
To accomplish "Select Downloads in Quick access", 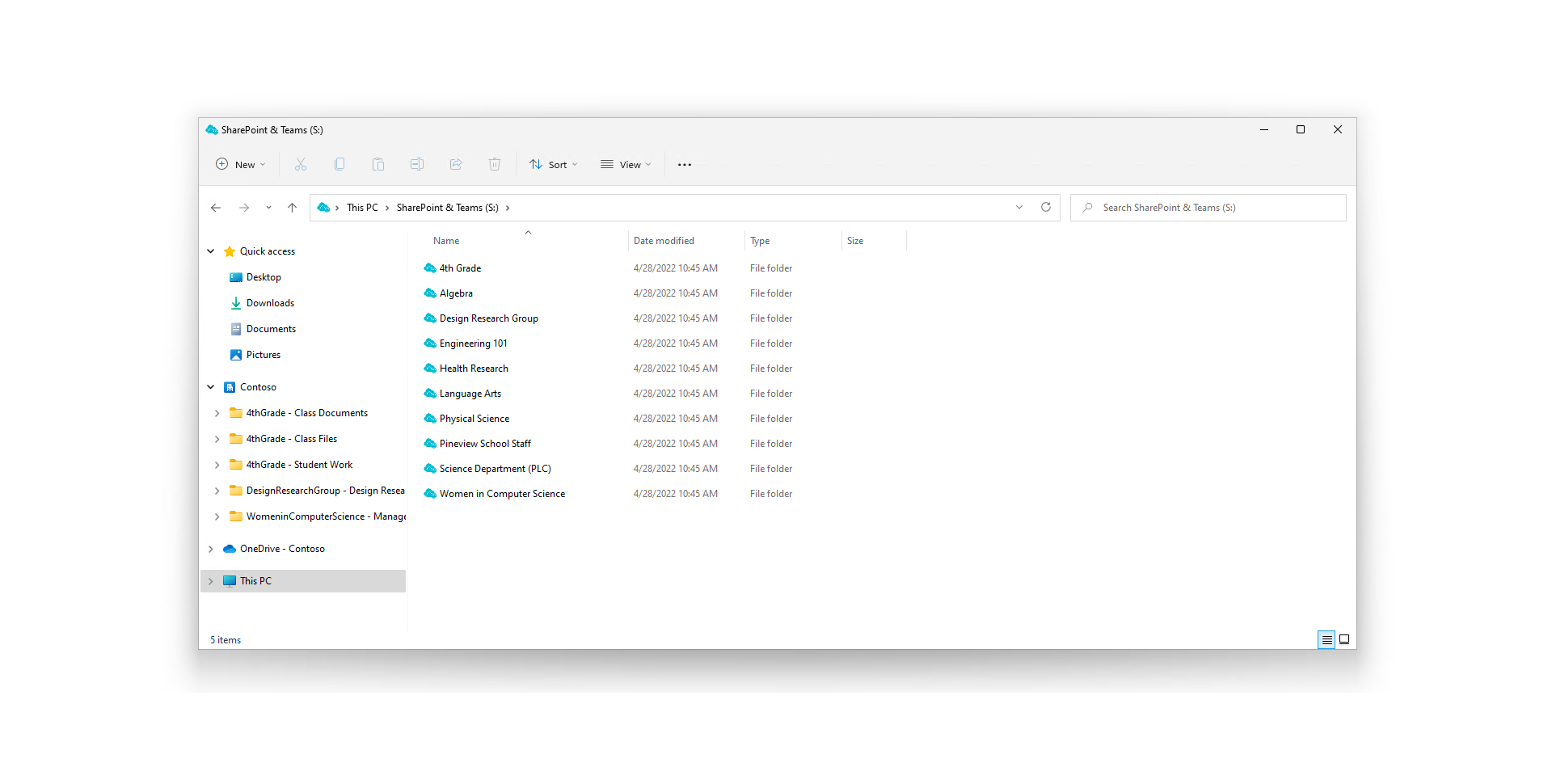I will click(270, 303).
